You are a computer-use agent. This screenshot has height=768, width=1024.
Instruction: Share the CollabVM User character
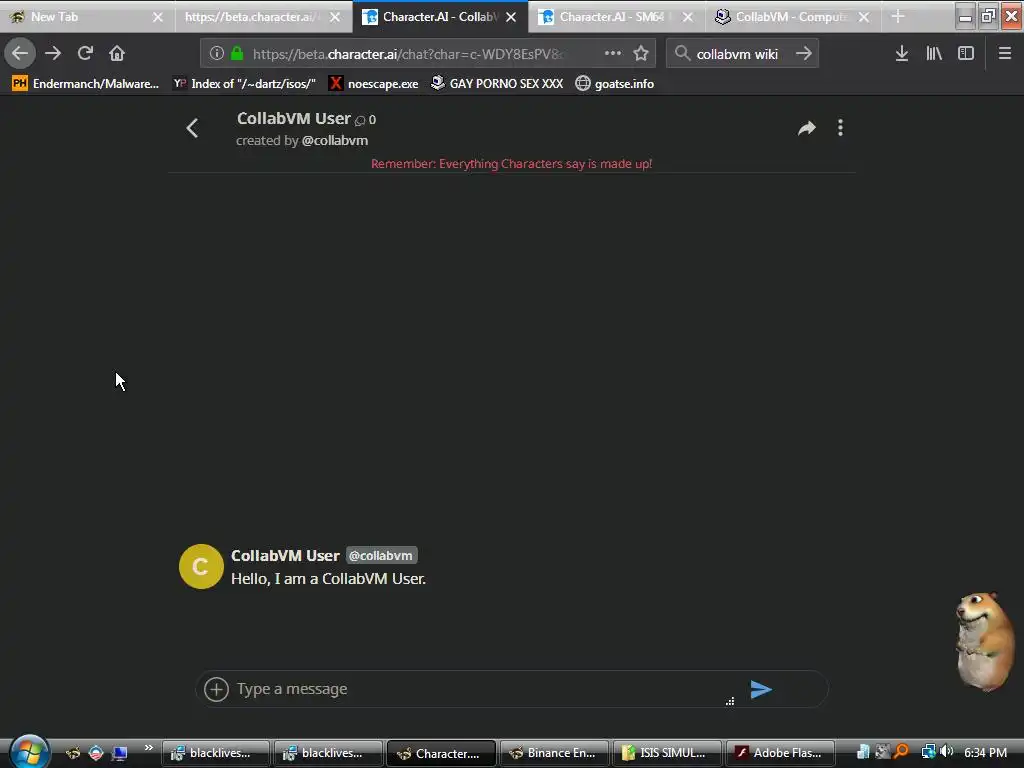(807, 128)
